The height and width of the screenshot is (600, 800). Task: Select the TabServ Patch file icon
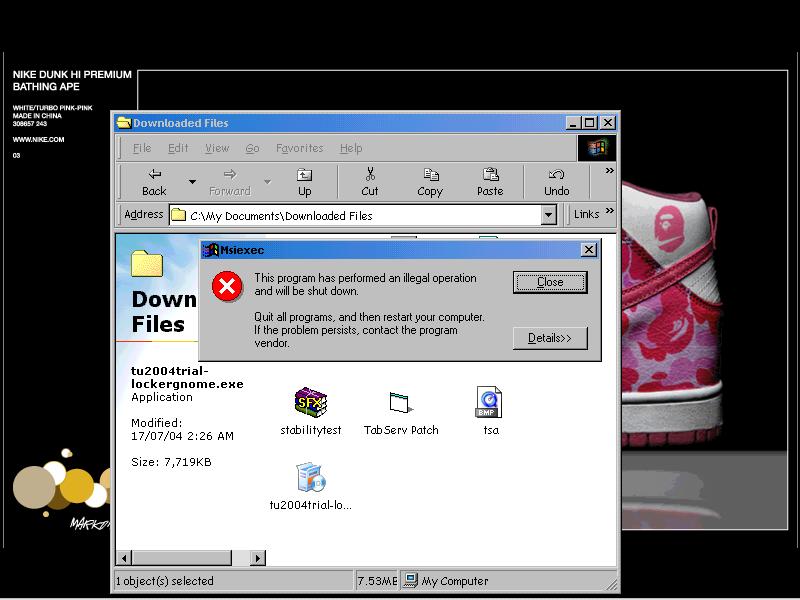(400, 402)
